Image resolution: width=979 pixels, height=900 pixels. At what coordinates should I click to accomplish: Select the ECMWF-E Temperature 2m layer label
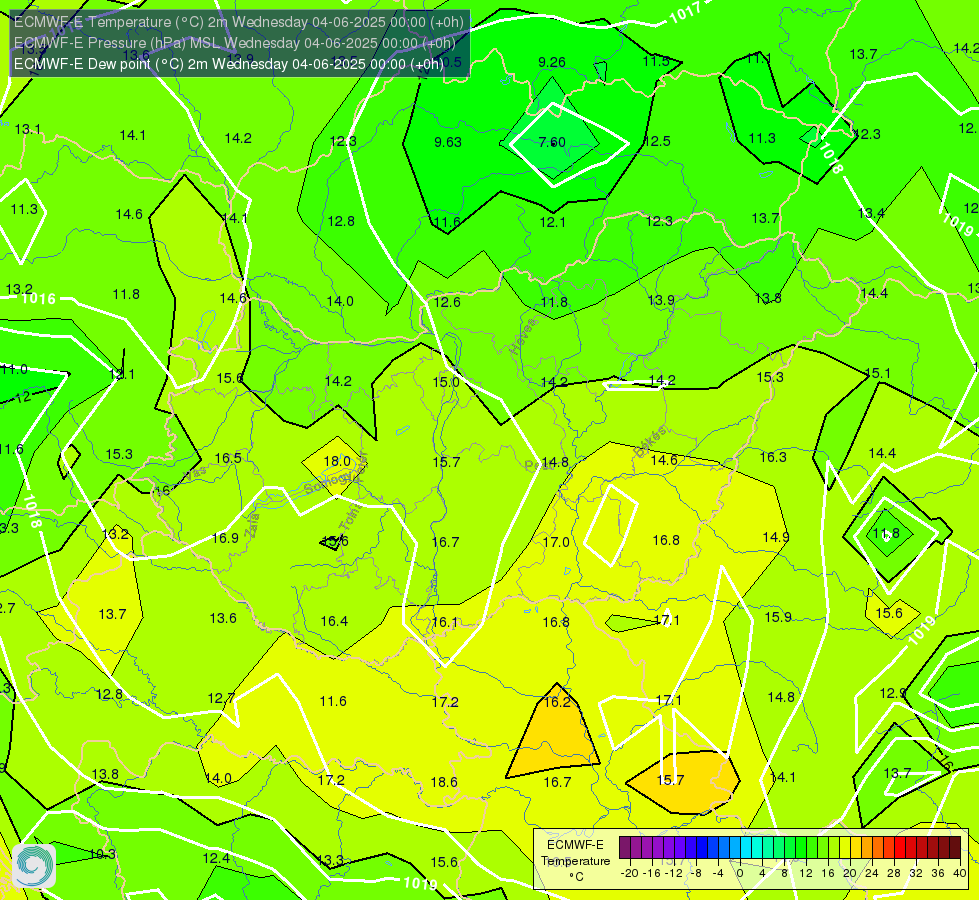click(x=239, y=22)
